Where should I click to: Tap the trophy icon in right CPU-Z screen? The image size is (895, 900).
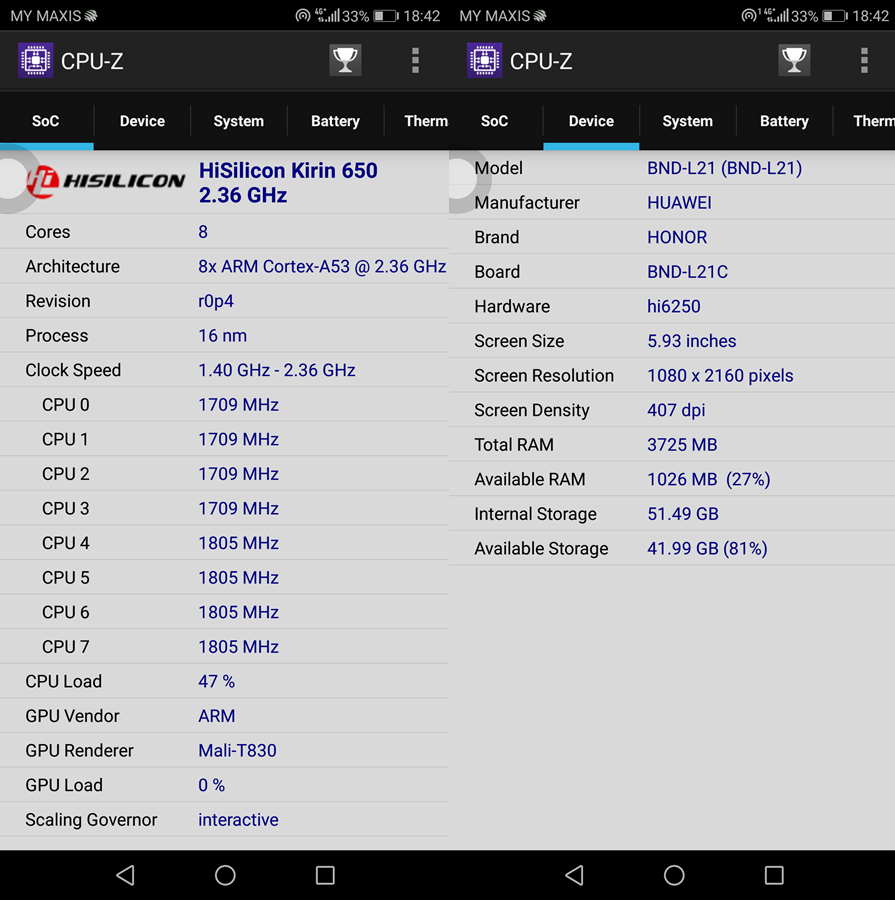[x=794, y=60]
